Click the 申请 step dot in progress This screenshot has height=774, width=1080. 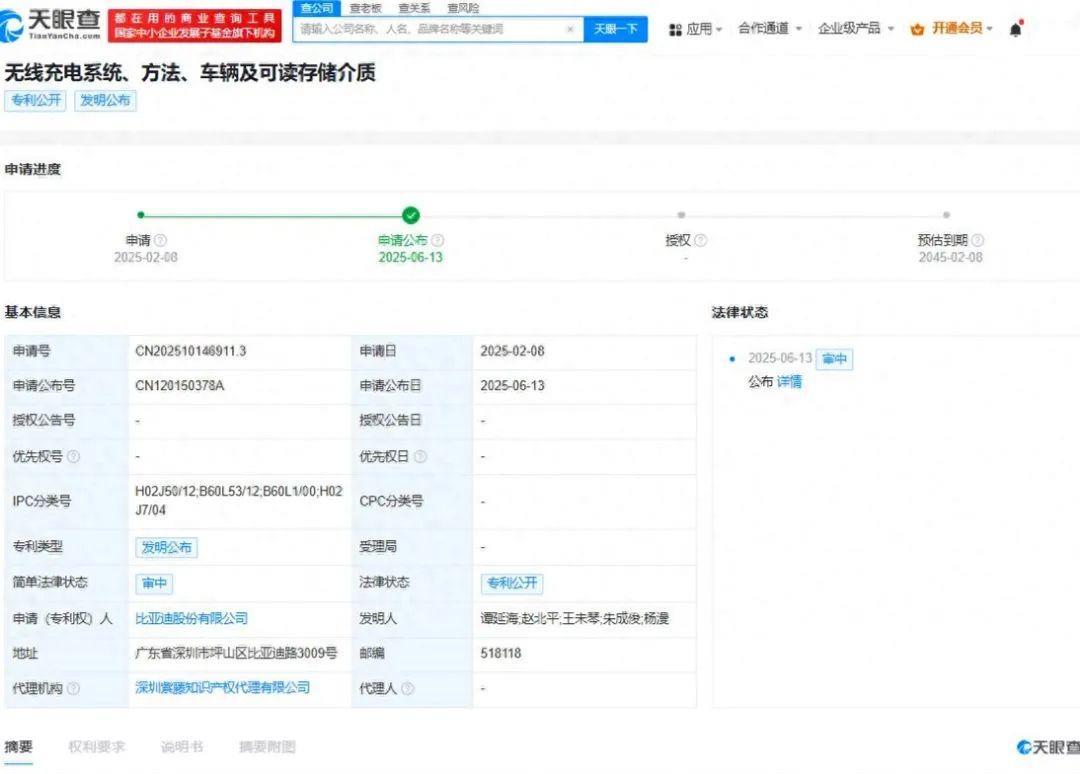141,215
